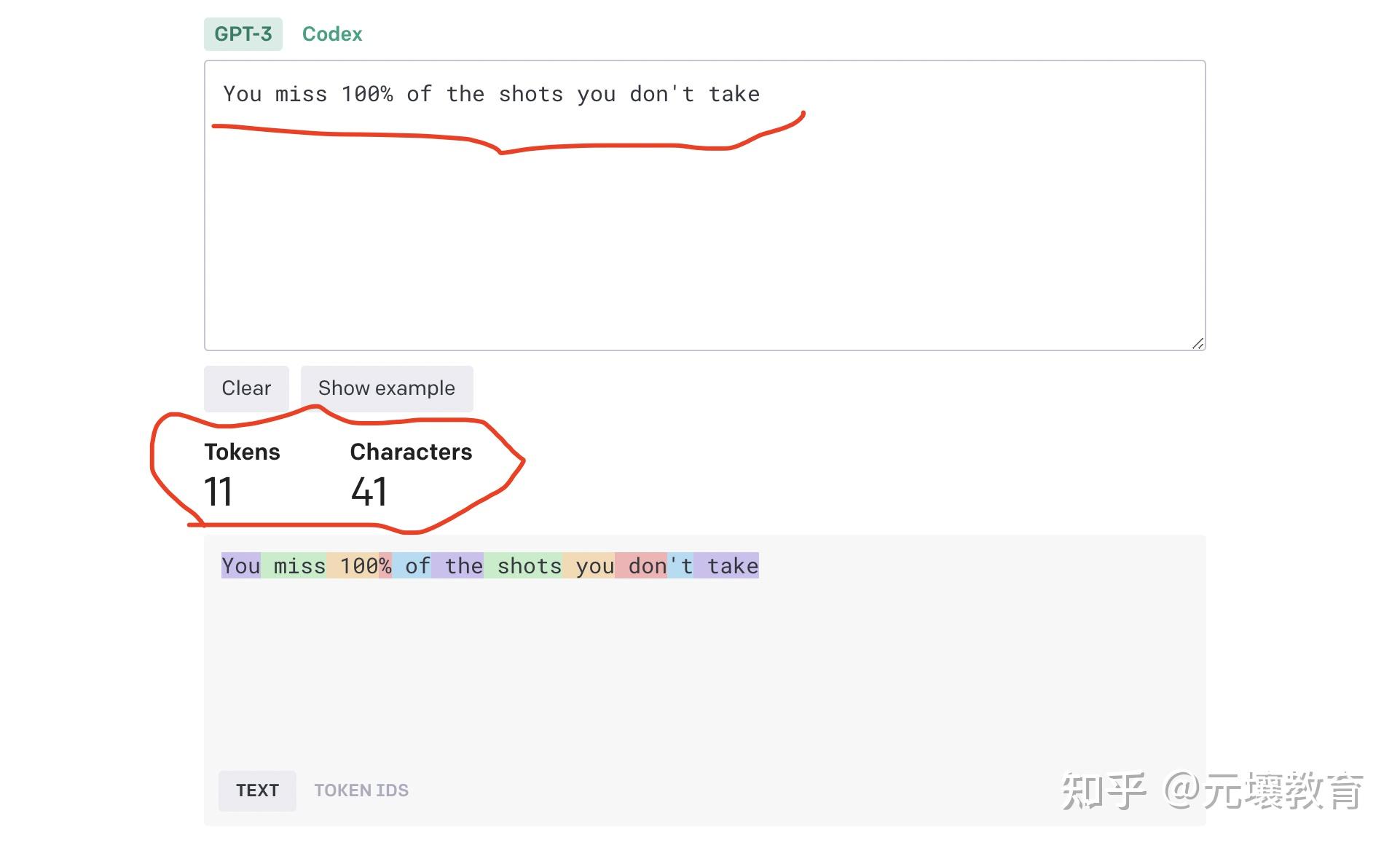
Task: Click the ' miss' green token
Action: (294, 566)
